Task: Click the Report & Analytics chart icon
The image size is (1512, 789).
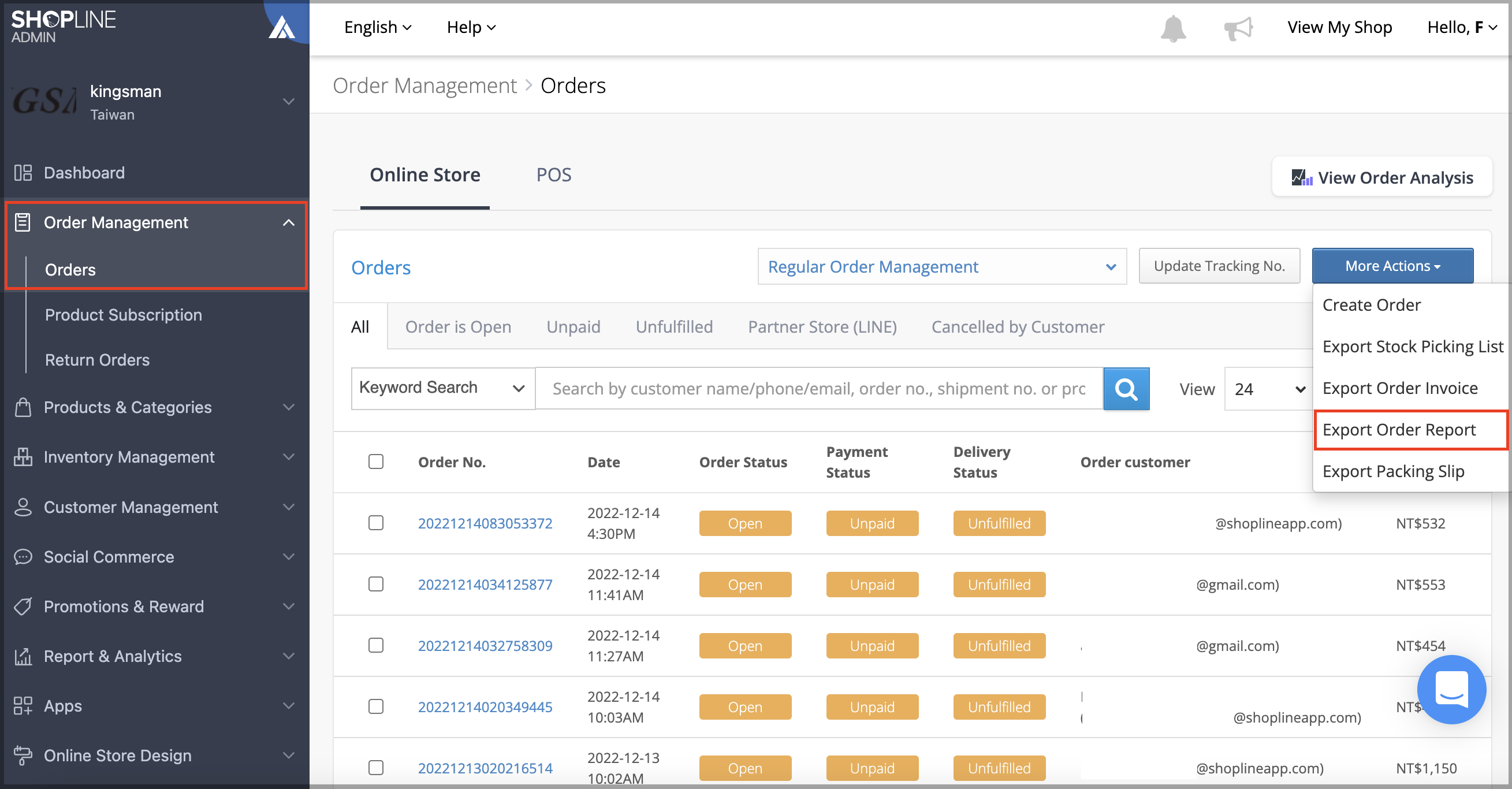Action: (23, 656)
